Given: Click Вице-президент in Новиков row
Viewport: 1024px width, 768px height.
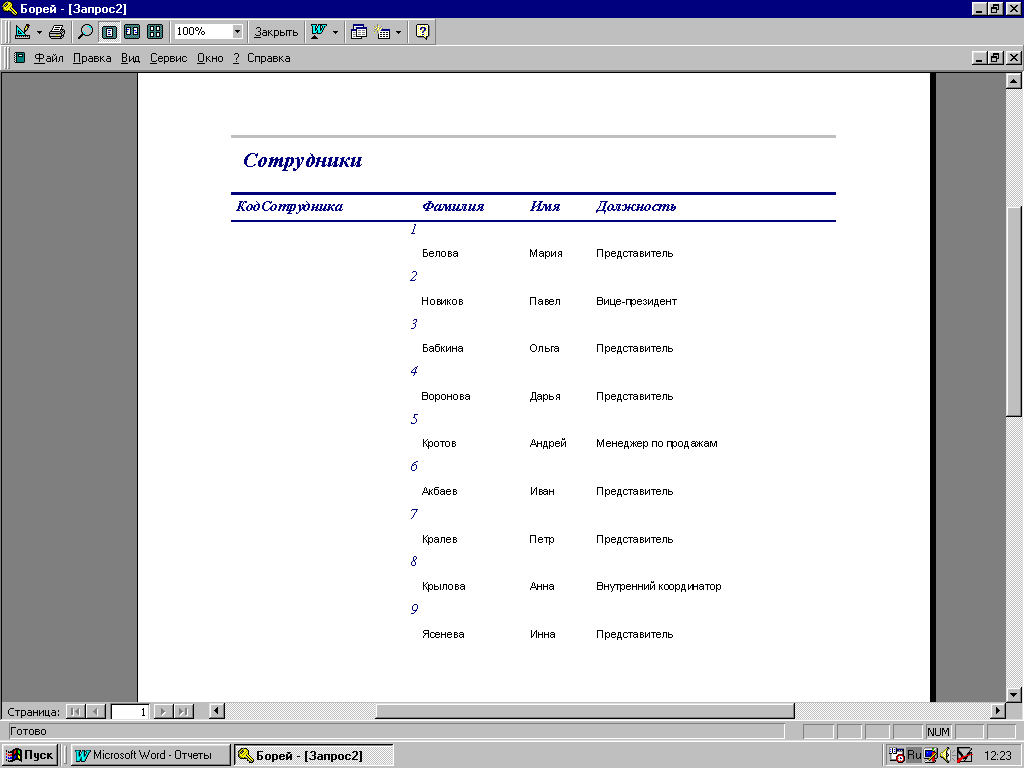Looking at the screenshot, I should tap(636, 301).
